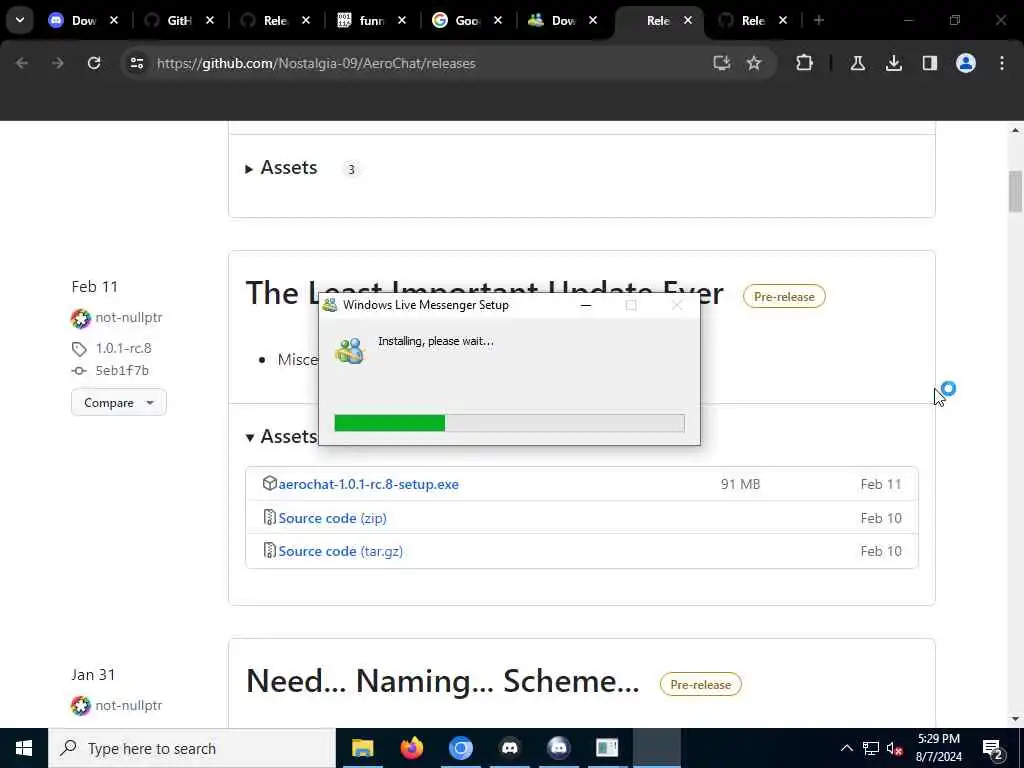Download aerochat-1.0.1-rc.8-setup.exe
1024x768 pixels.
pos(368,484)
